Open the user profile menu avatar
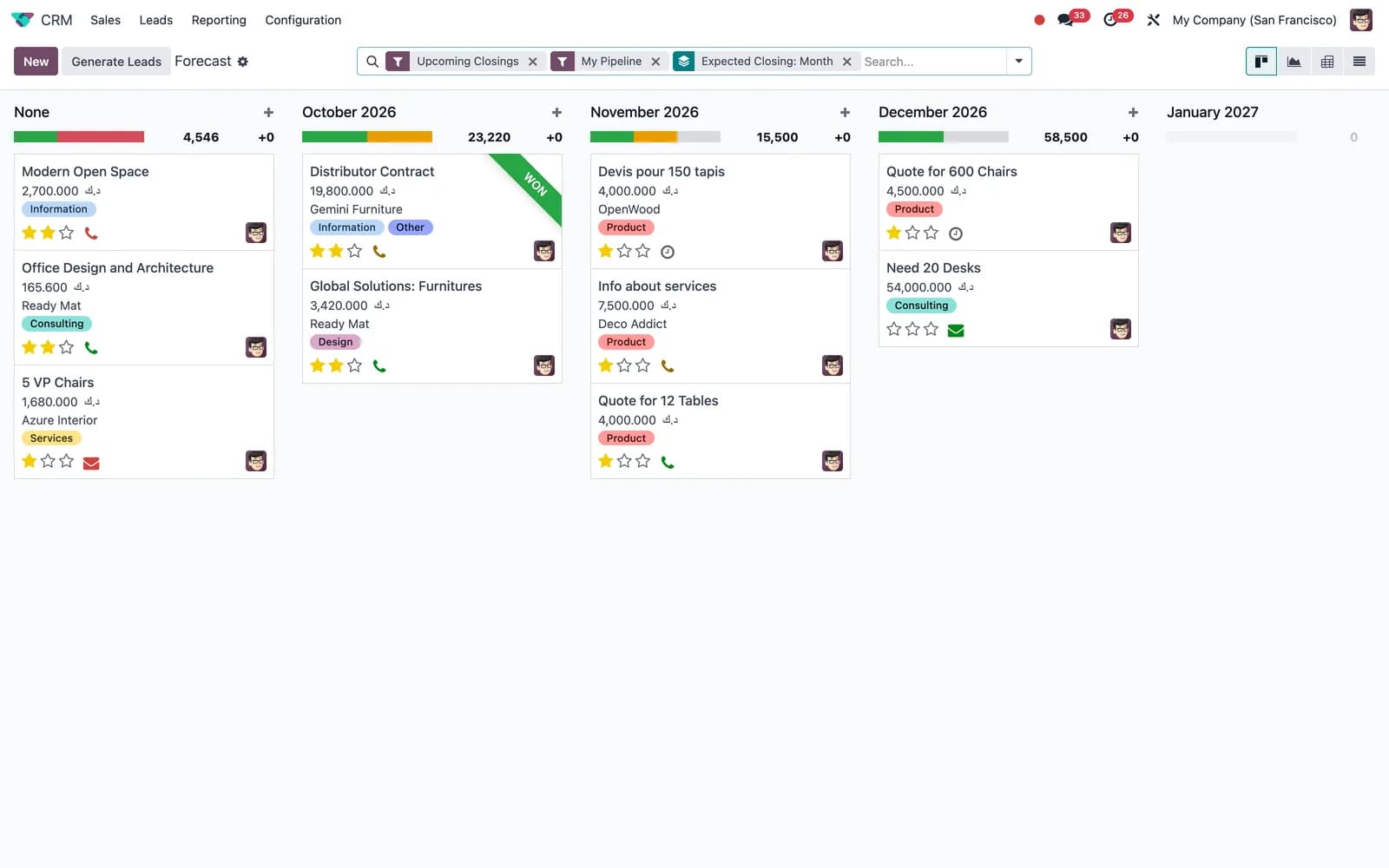The height and width of the screenshot is (868, 1389). click(x=1361, y=20)
